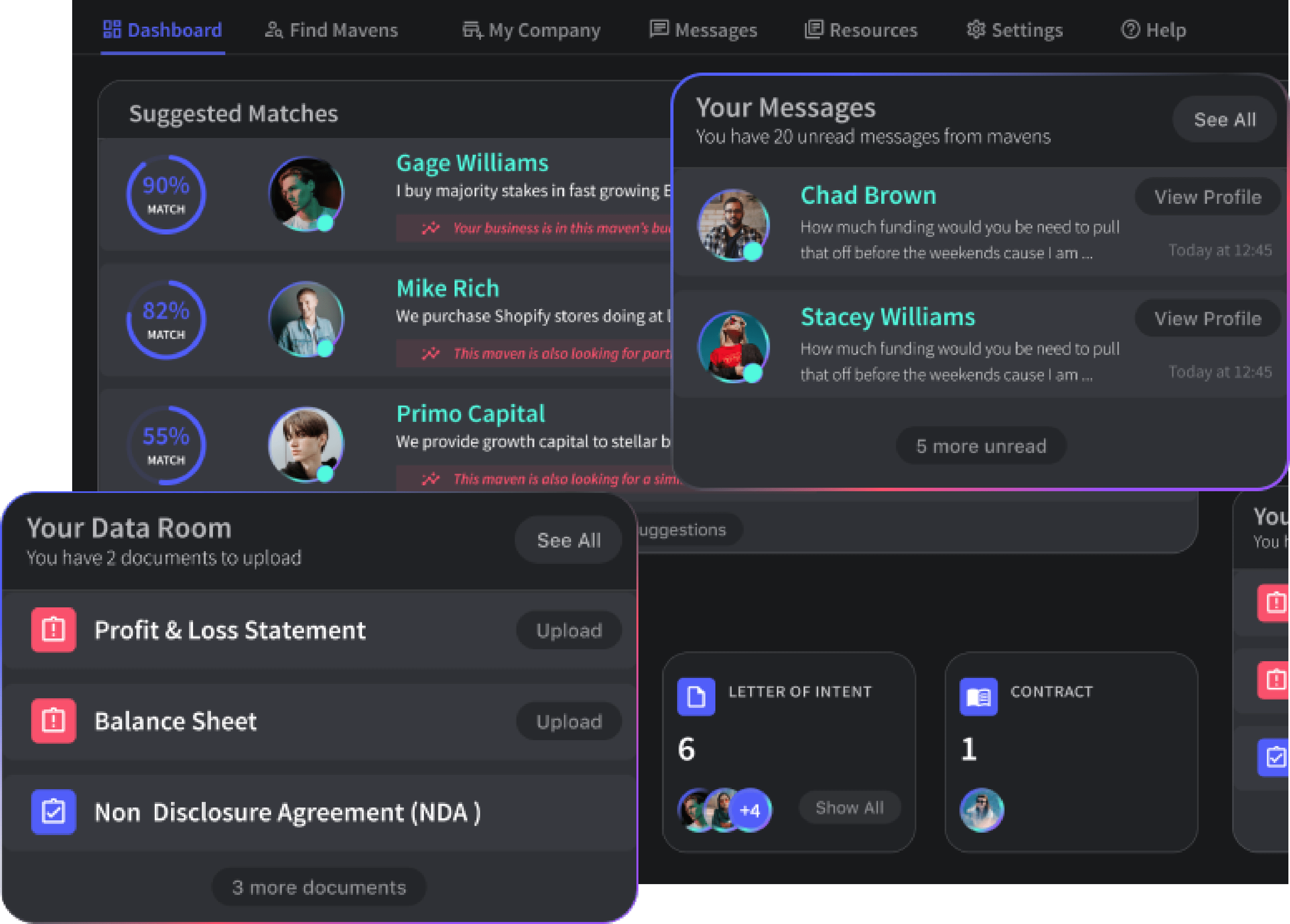Expand the 5 more unread messages
Viewport: 1290px width, 924px height.
[x=981, y=446]
